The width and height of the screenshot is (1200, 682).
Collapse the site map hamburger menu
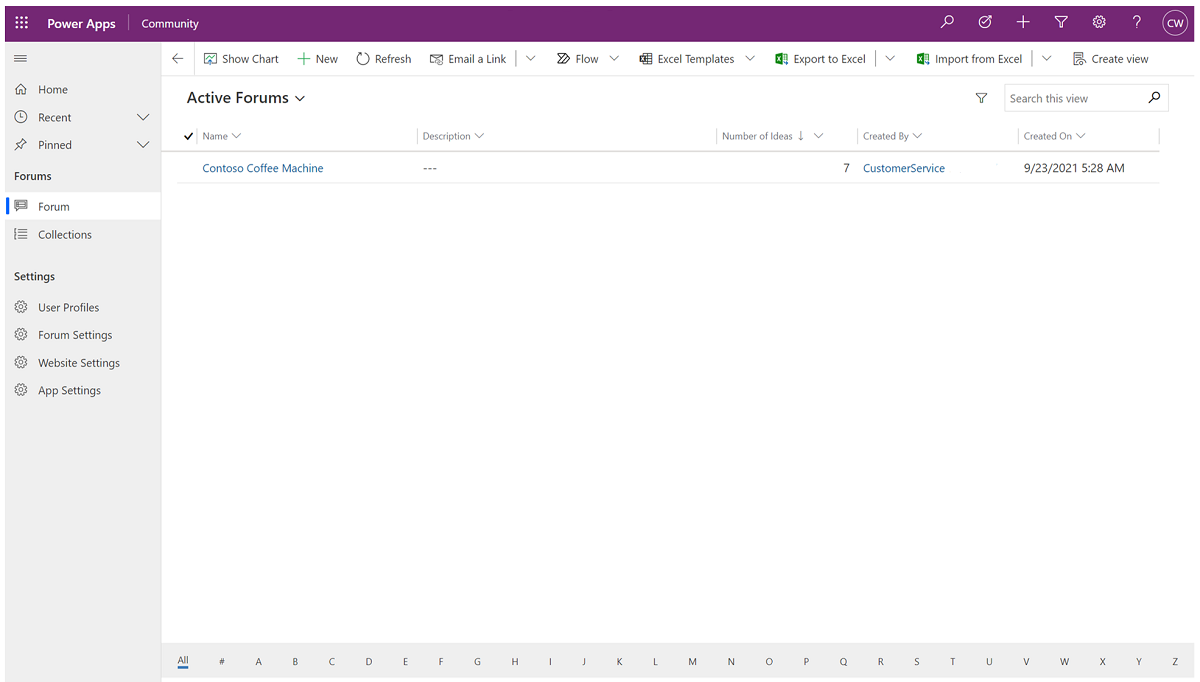pyautogui.click(x=21, y=59)
